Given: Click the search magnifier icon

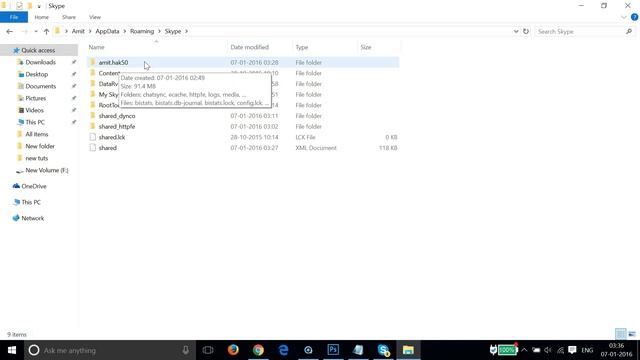Looking at the screenshot, I should (x=629, y=31).
